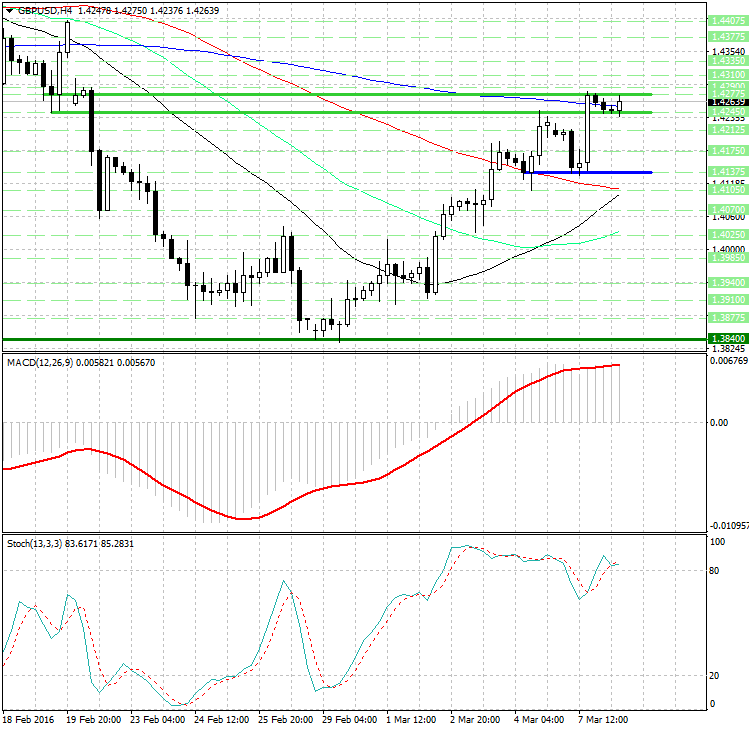
Task: Click the GBPUSD,H4 chart title text
Action: click(45, 11)
